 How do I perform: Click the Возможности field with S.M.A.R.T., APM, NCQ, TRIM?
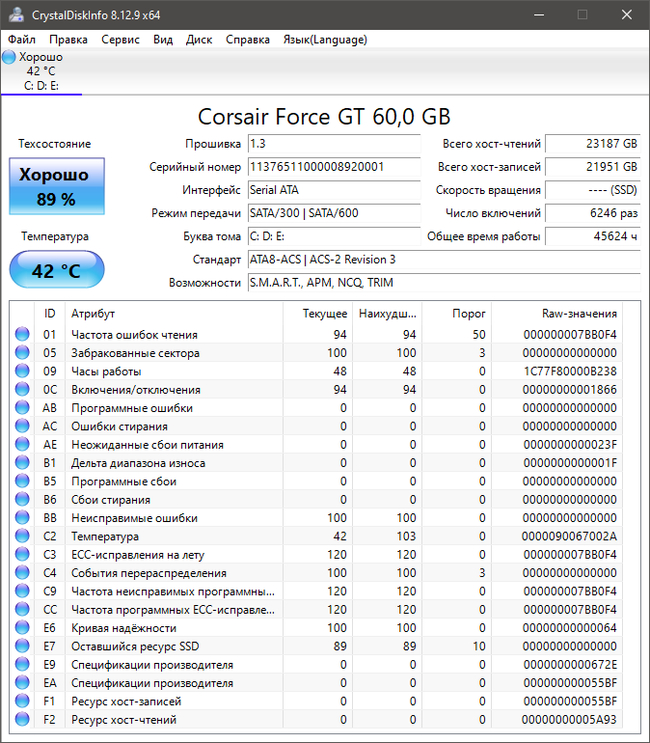click(444, 282)
